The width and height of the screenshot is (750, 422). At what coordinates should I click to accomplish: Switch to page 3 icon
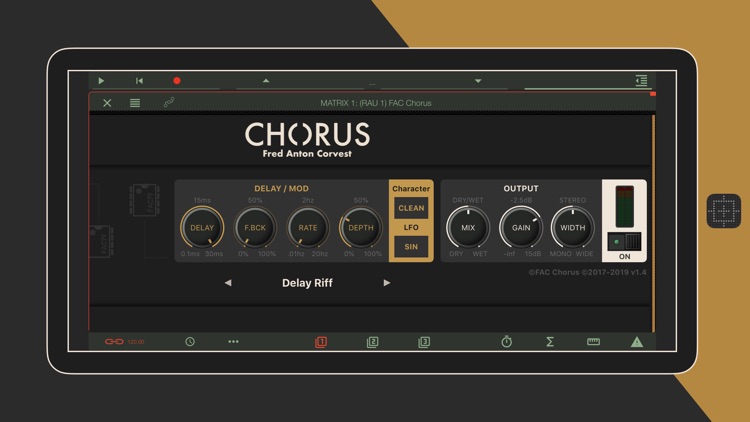point(424,342)
